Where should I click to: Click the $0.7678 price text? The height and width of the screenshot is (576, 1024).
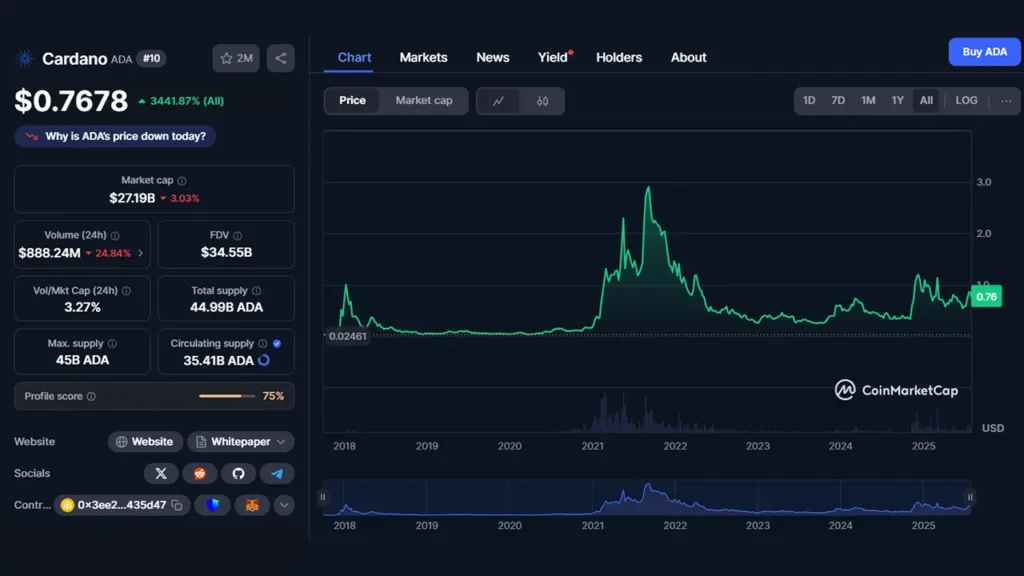tap(71, 101)
